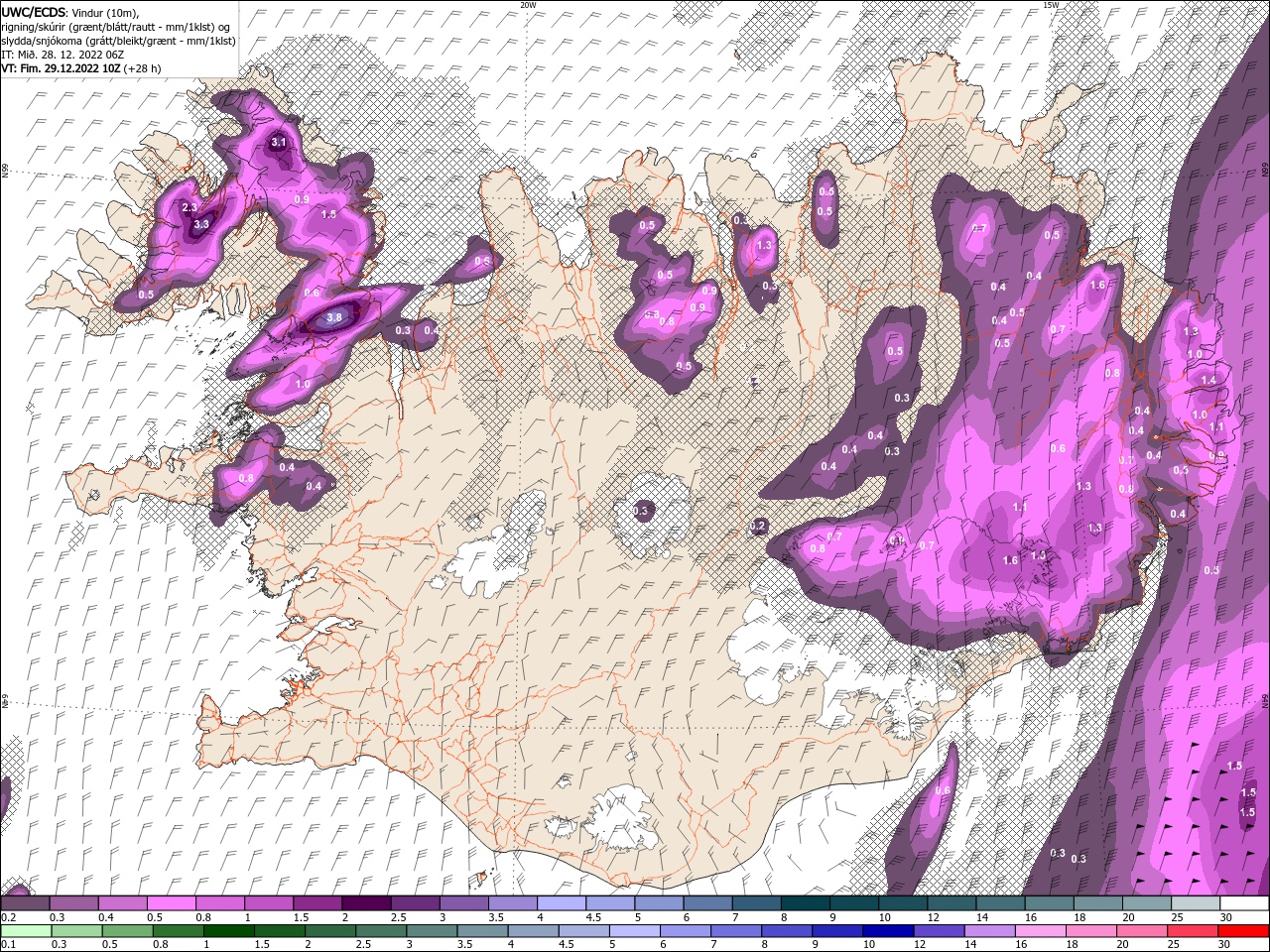Image resolution: width=1270 pixels, height=952 pixels.
Task: Select the 'Vindur (10m)' title text
Action: pyautogui.click(x=106, y=12)
